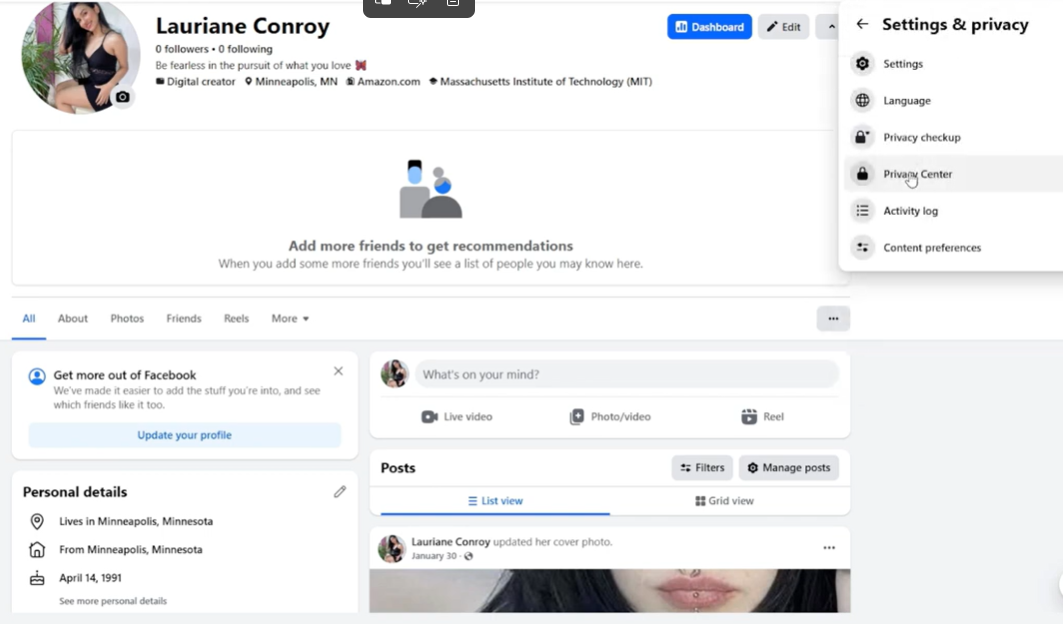Click See more personal details link

[x=113, y=601]
